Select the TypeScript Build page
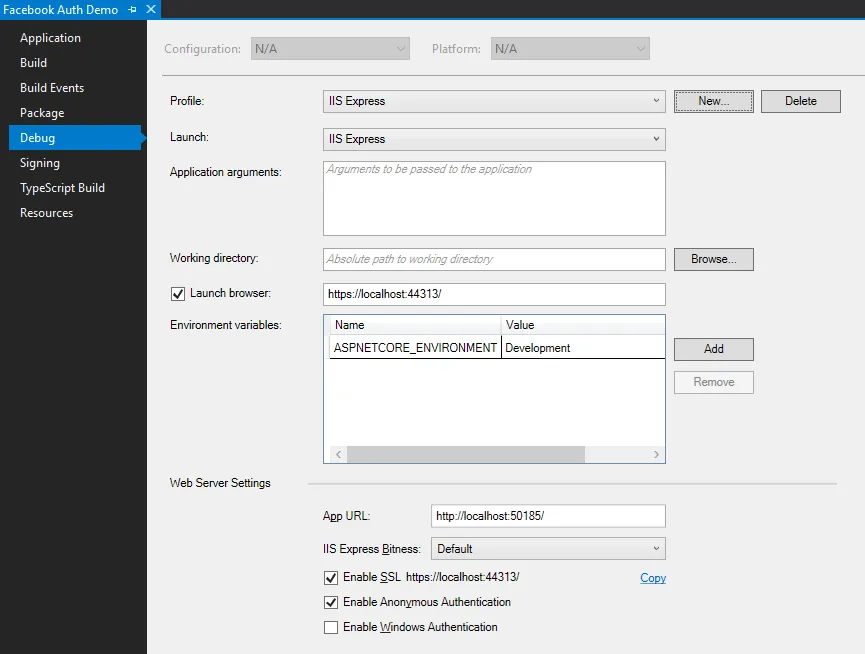The image size is (865, 654). 62,188
